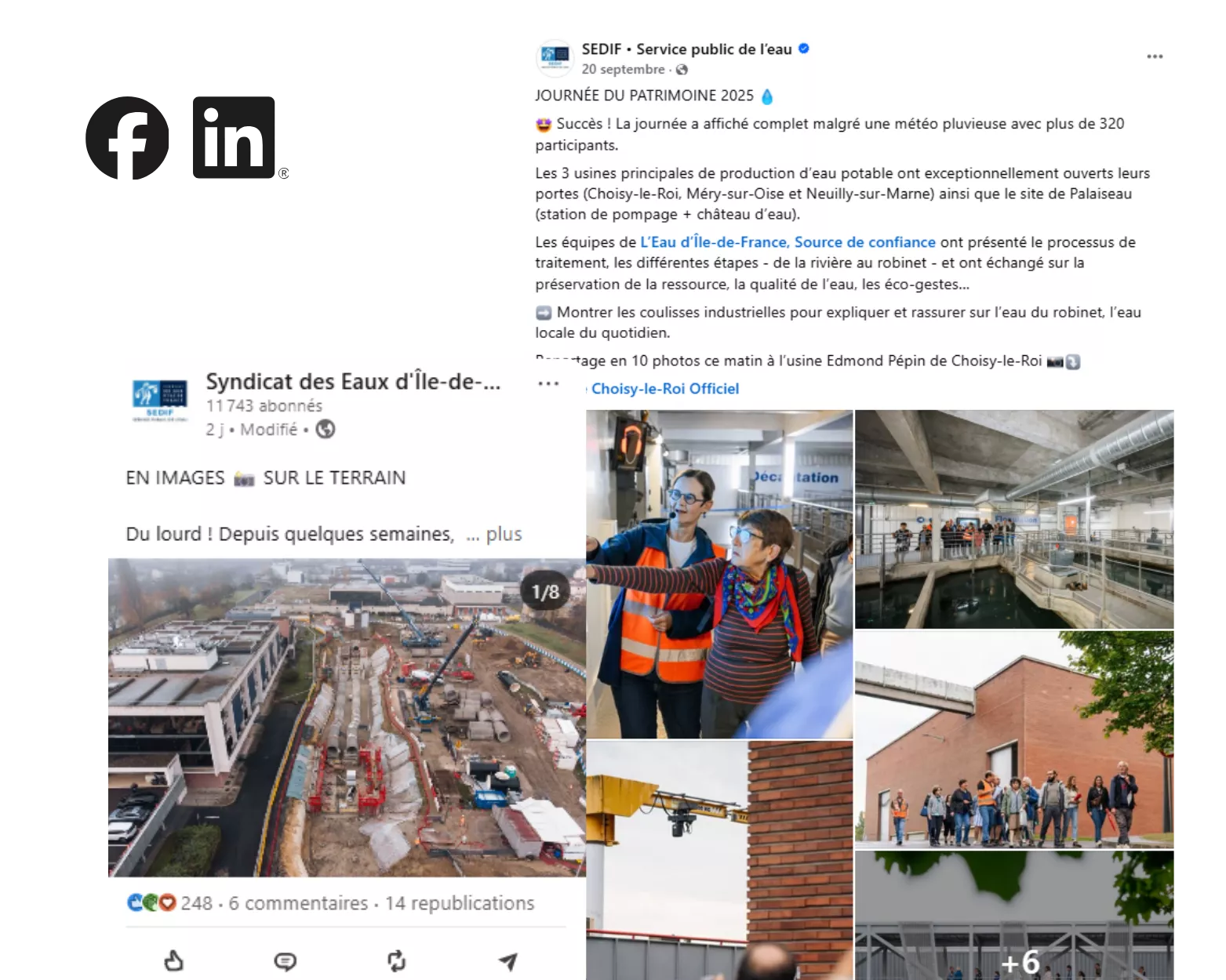Open LinkedIn post three-dots menu
The width and height of the screenshot is (1226, 980).
(548, 383)
